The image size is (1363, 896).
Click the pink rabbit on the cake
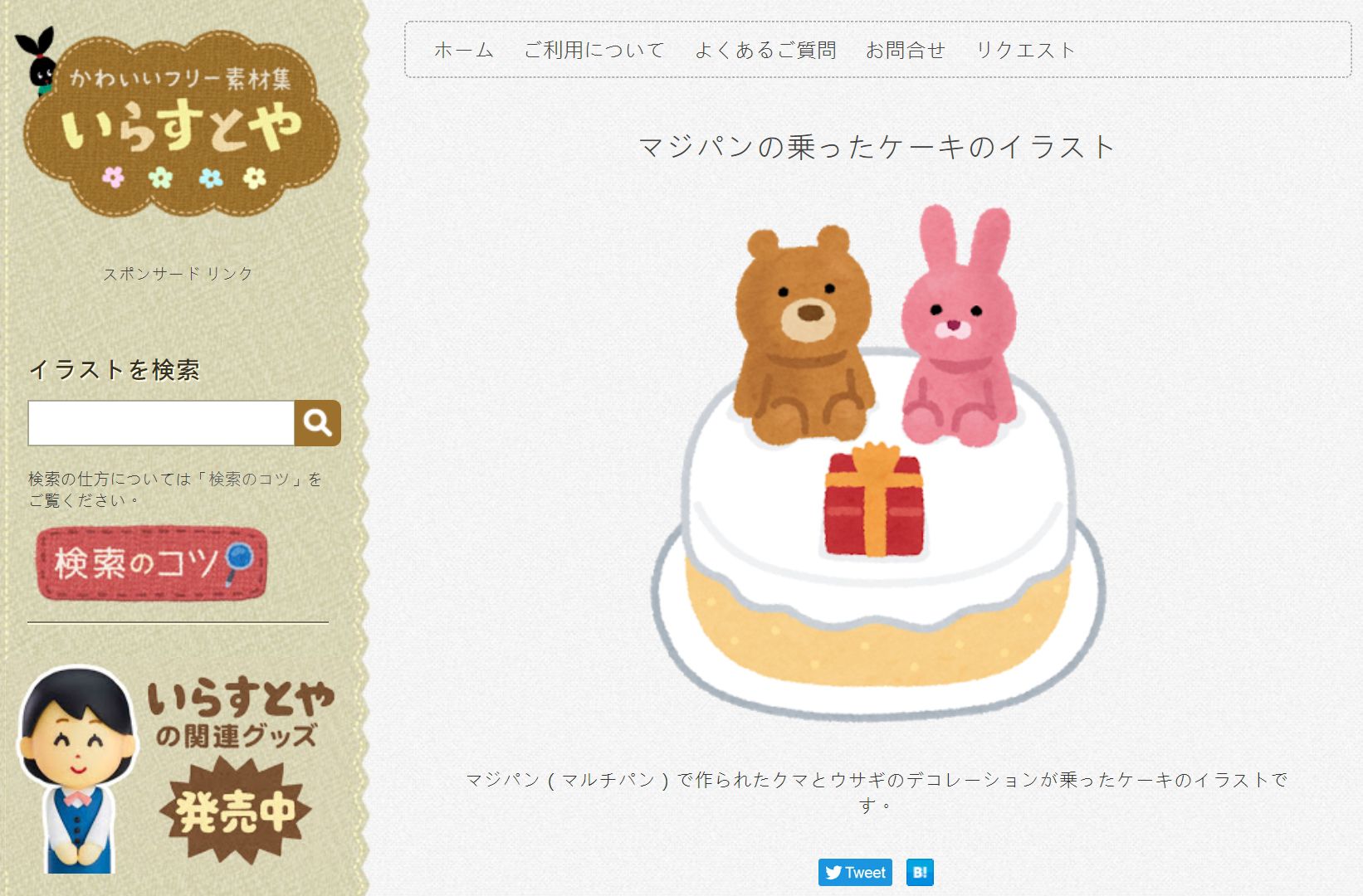pos(960,325)
